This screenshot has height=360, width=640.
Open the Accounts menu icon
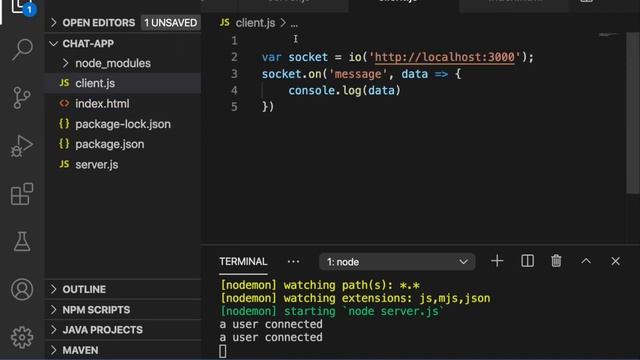[x=22, y=289]
